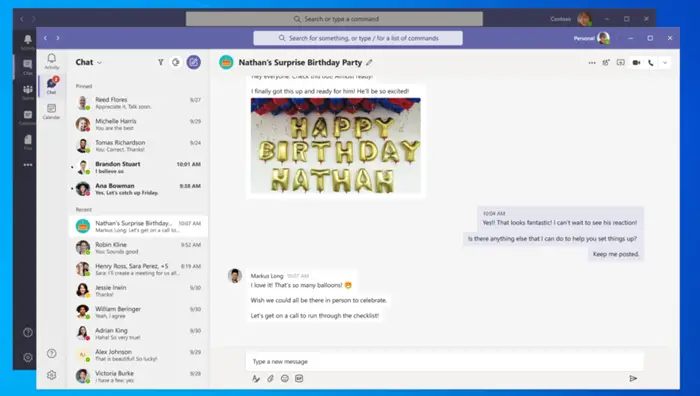This screenshot has height=396, width=700.
Task: Open Activity in background Teams window
Action: pos(27,42)
